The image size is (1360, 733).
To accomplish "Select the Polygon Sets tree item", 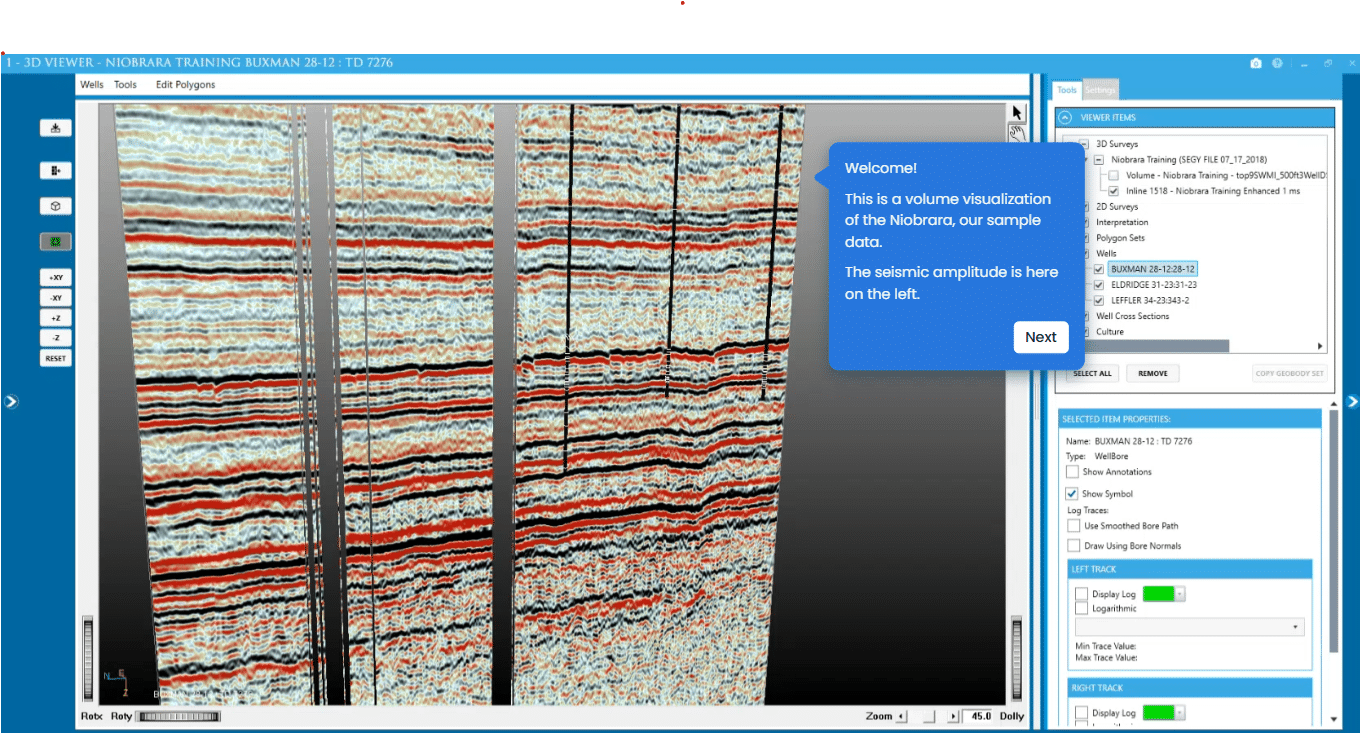I will pos(1120,238).
